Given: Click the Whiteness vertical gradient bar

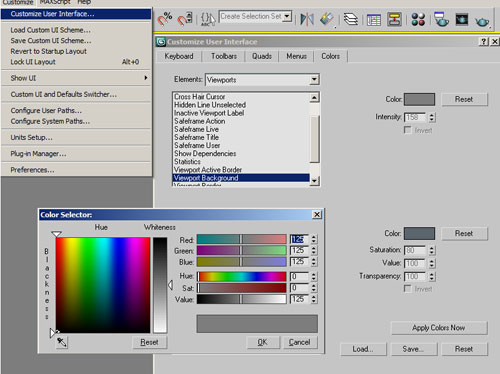Looking at the screenshot, I should [160, 285].
